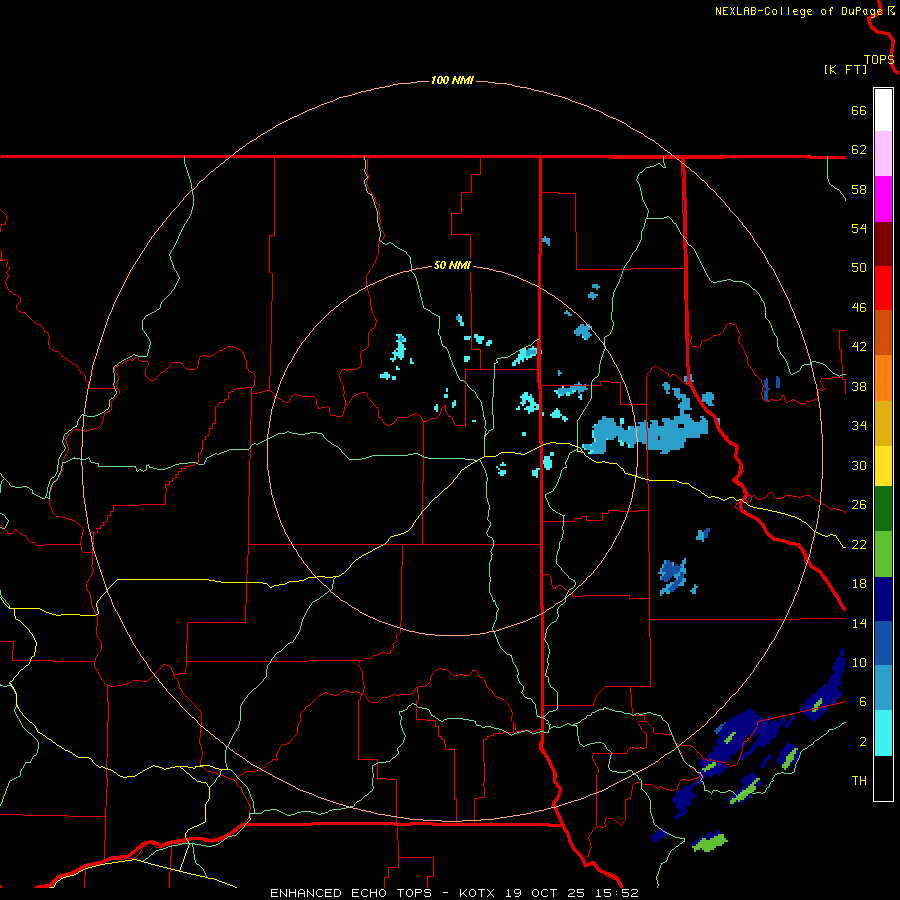Click the 46 label on the scale
This screenshot has width=900, height=900.
[x=859, y=308]
